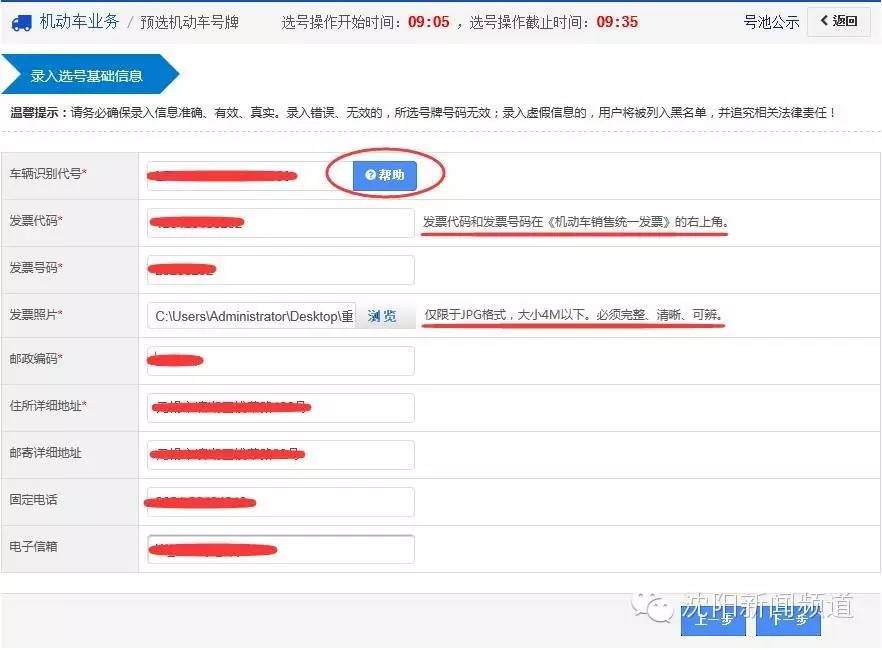Click the 电子信箱 email input field
Image resolution: width=882 pixels, height=650 pixels.
(x=280, y=548)
